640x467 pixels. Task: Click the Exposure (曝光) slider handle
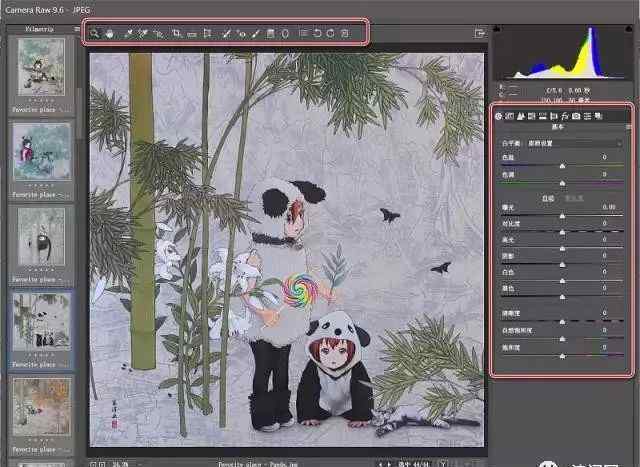click(562, 216)
